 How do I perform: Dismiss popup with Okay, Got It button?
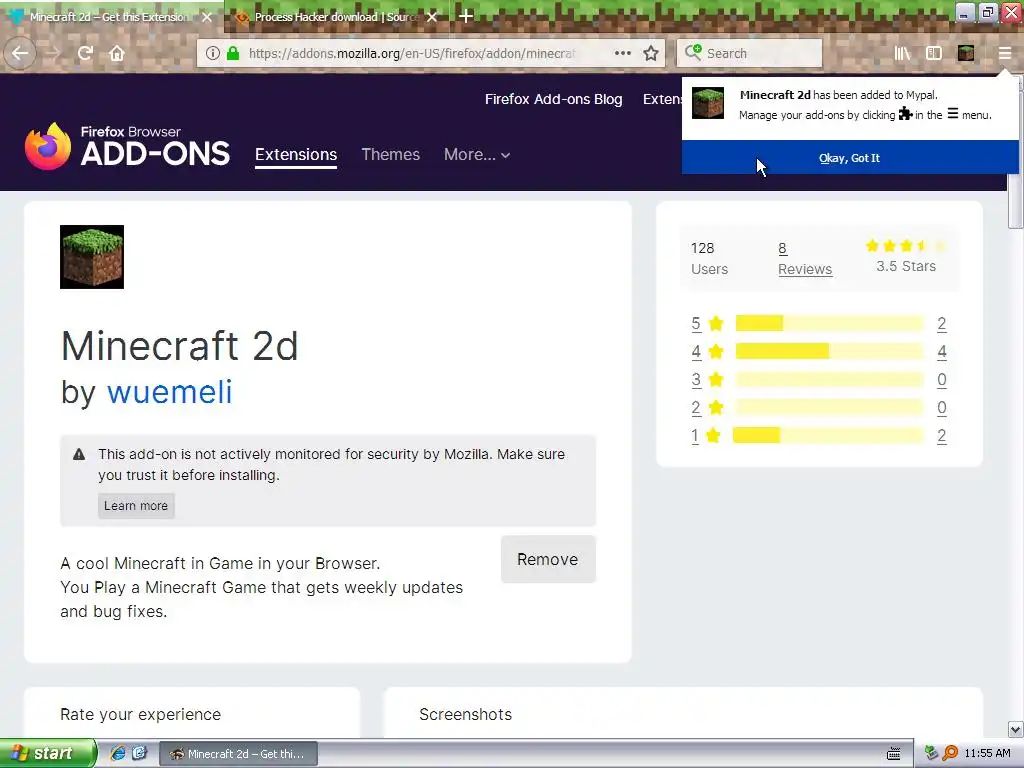pos(850,157)
